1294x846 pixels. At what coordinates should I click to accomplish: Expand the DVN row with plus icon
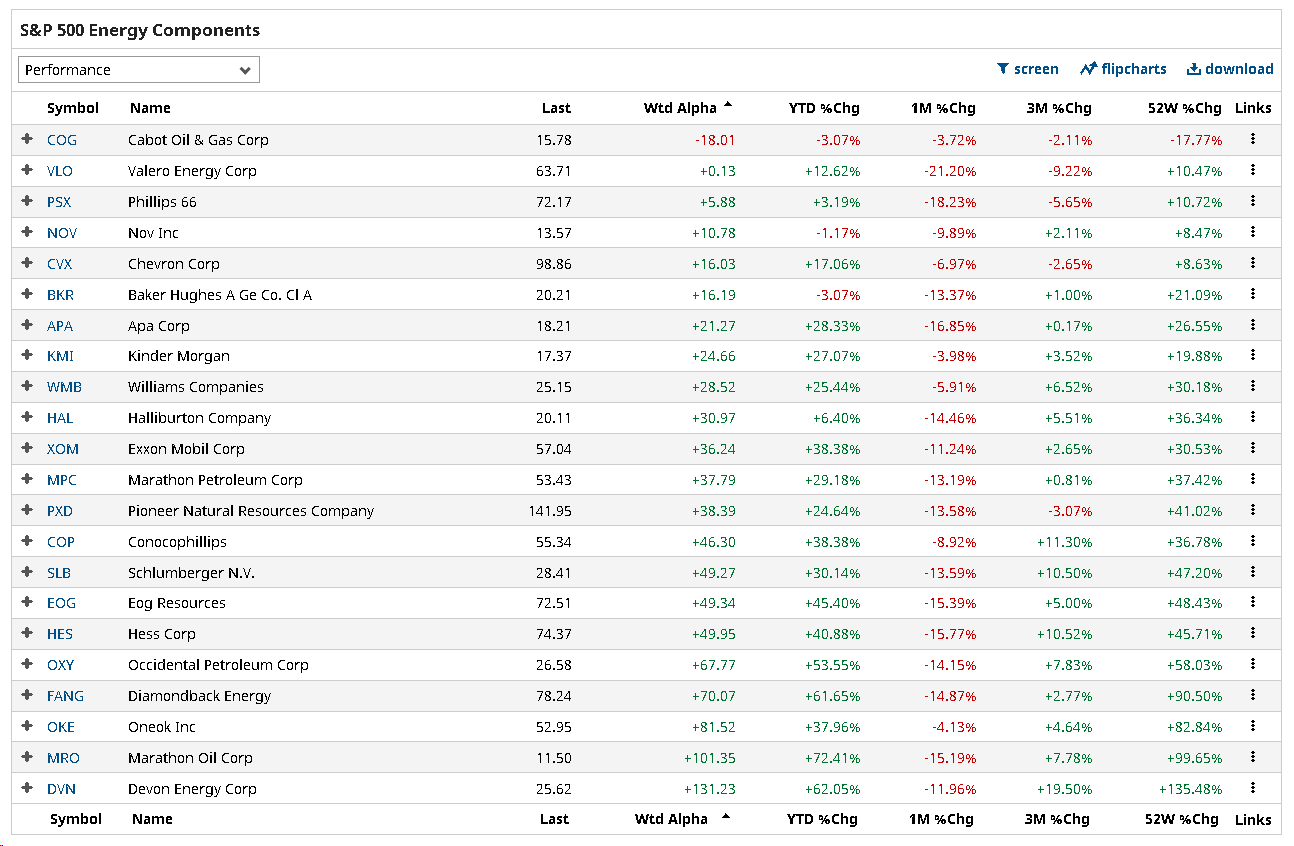click(x=27, y=789)
